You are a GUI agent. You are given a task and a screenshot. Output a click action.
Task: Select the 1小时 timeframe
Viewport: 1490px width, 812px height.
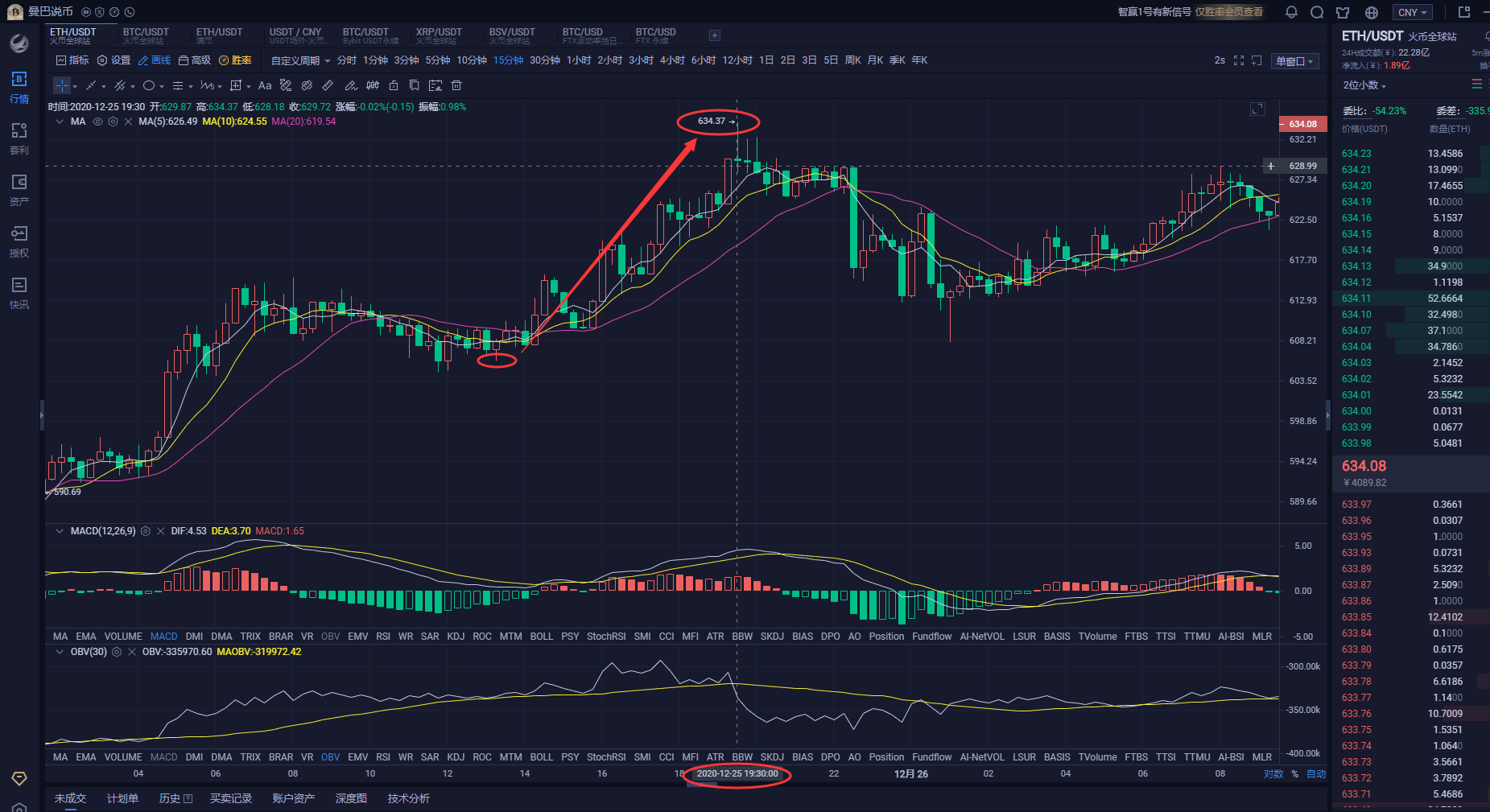point(579,60)
